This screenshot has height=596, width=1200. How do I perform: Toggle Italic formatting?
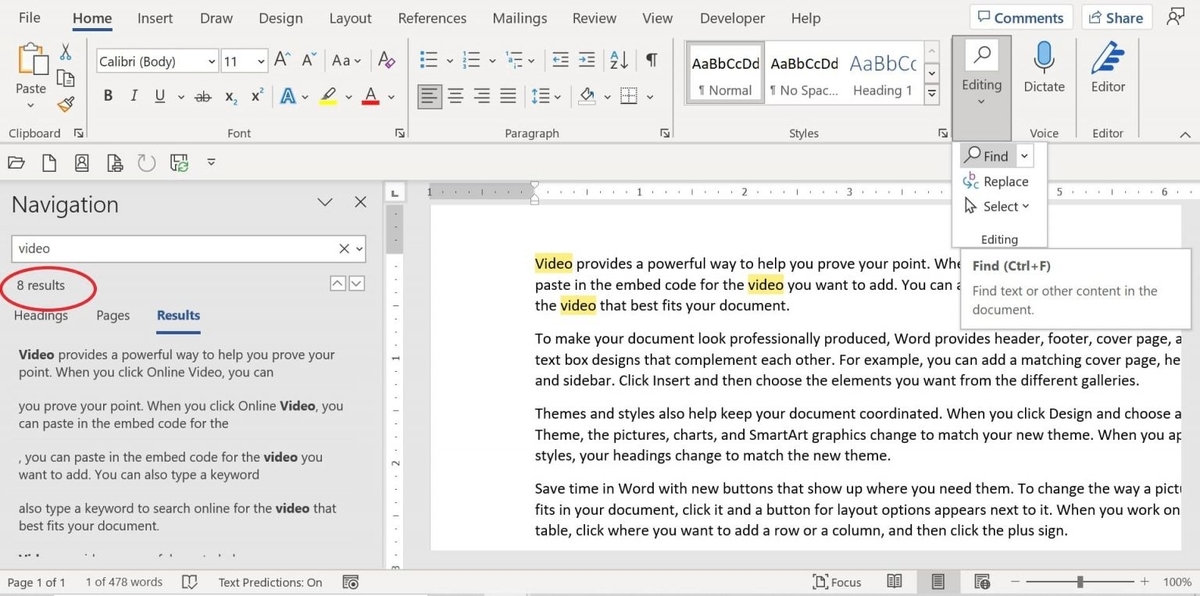pos(133,96)
